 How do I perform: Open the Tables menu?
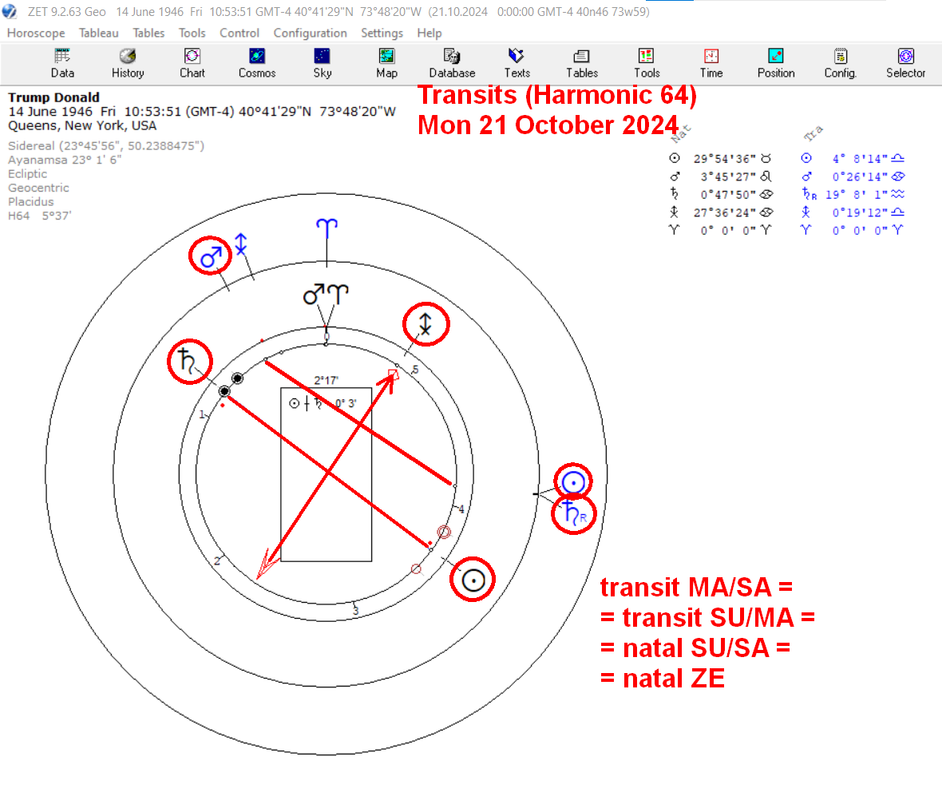148,33
